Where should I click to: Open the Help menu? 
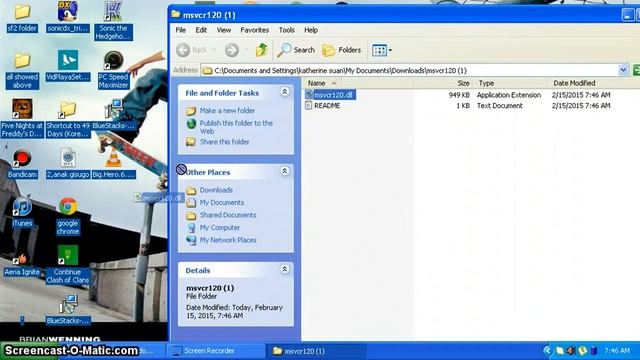(311, 30)
